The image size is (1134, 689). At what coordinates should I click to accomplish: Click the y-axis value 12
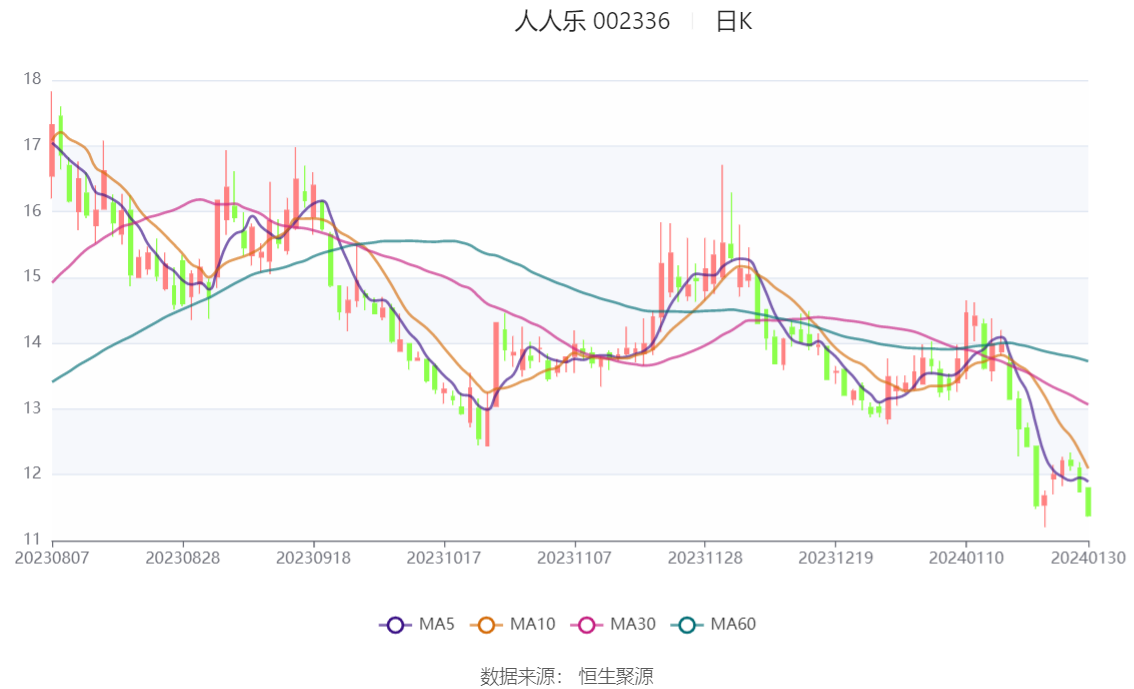[x=32, y=474]
